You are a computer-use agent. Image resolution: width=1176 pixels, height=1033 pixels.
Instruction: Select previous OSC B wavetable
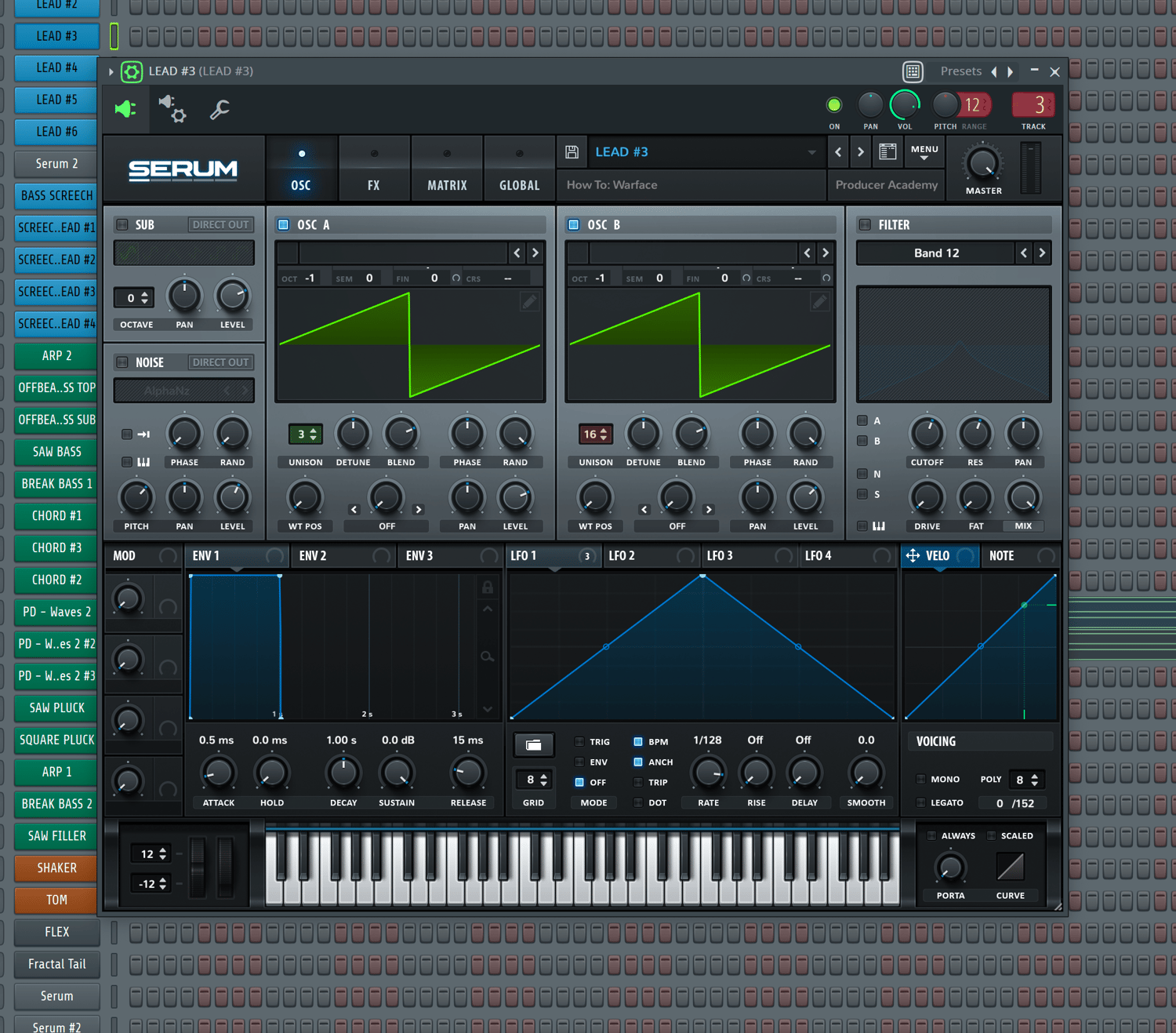click(x=808, y=253)
